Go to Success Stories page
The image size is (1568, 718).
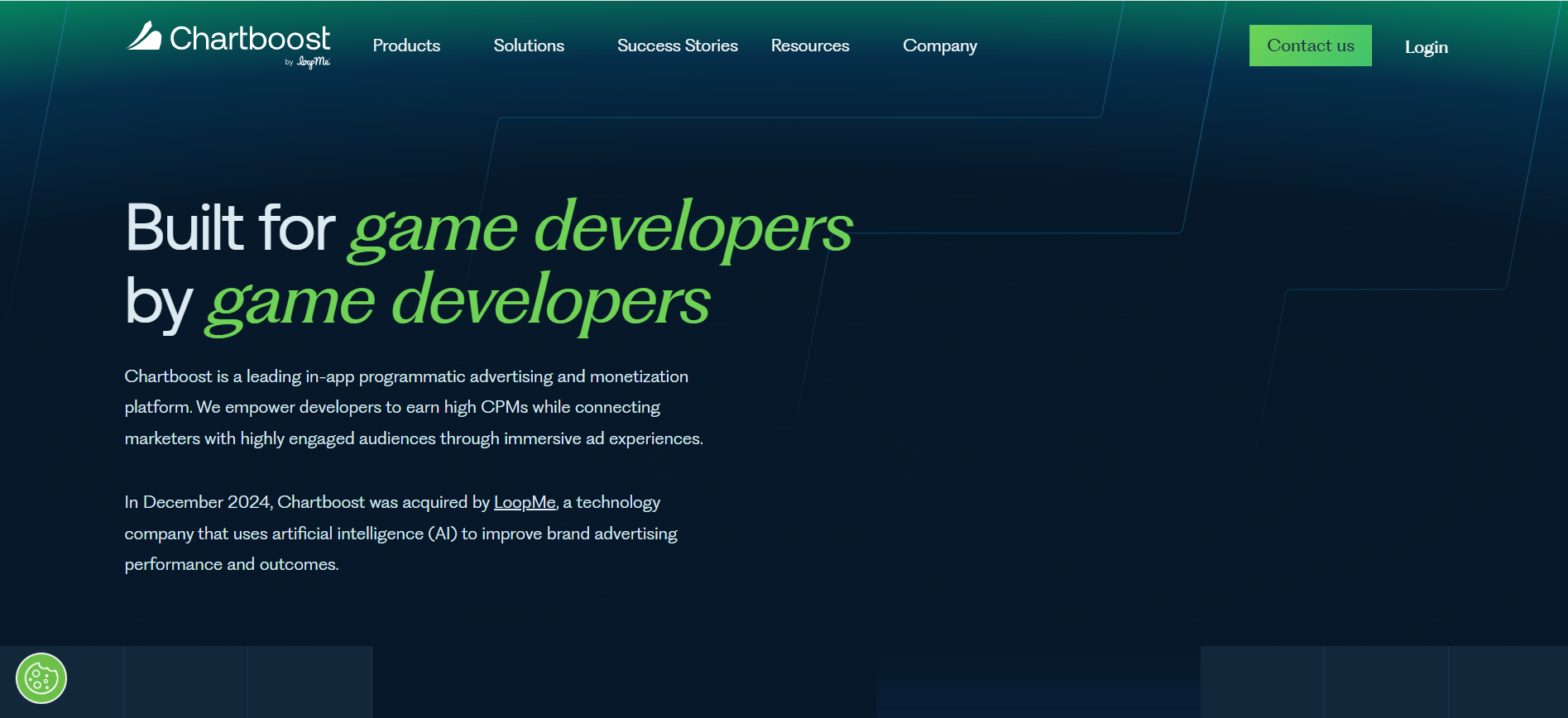pyautogui.click(x=677, y=45)
